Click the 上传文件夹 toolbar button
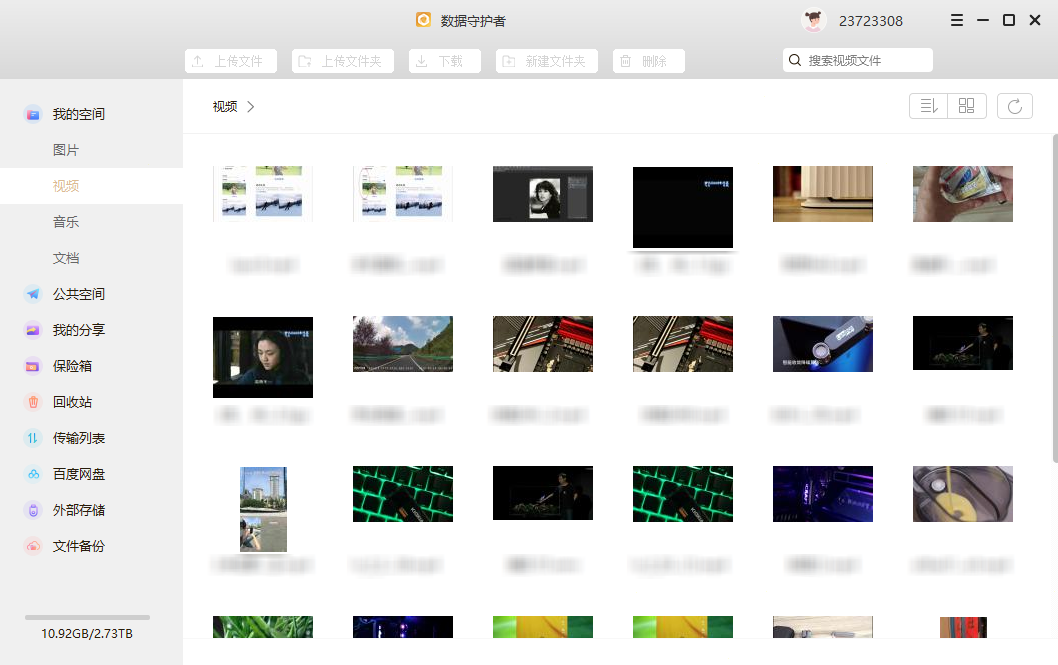The width and height of the screenshot is (1058, 665). tap(343, 61)
